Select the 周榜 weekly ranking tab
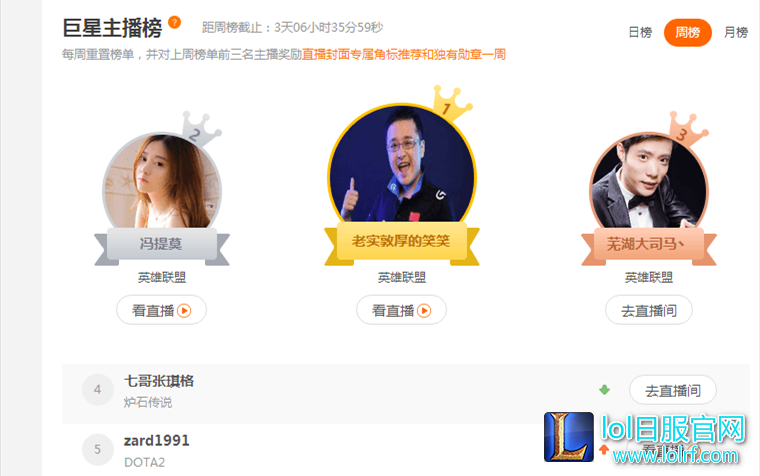760x476 pixels. pos(687,32)
